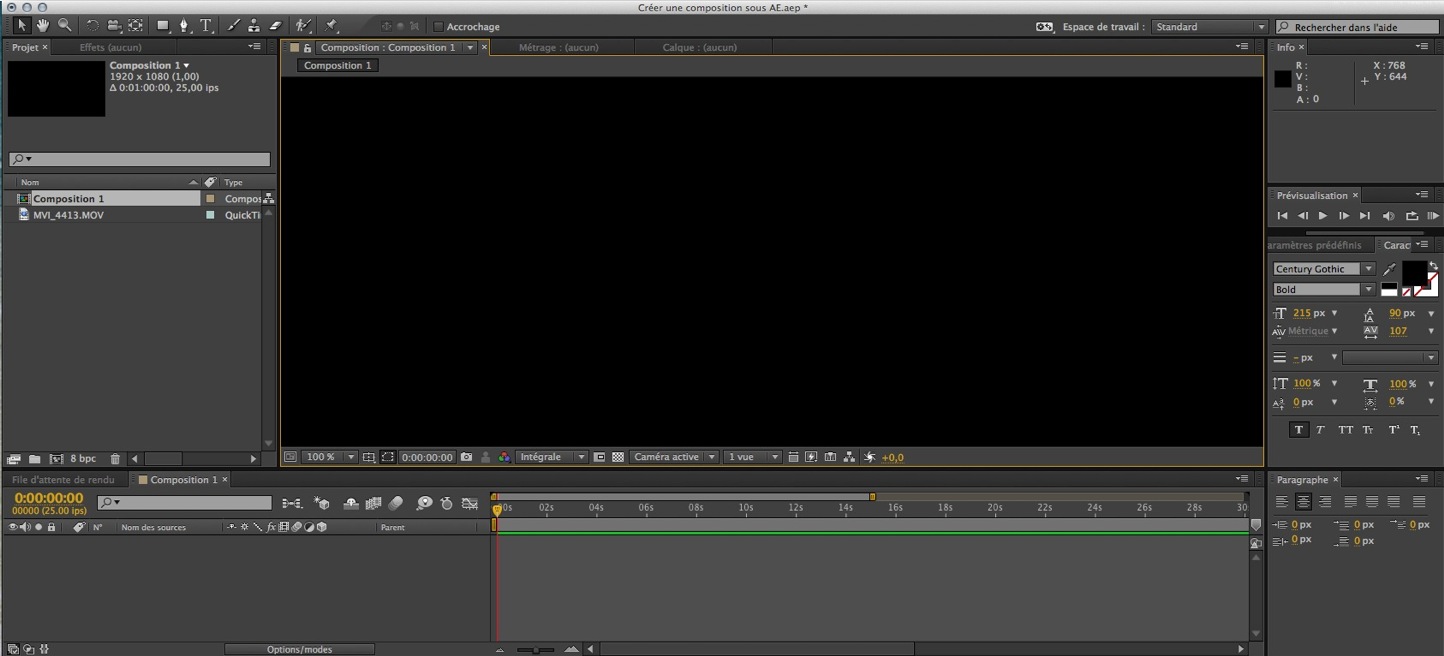Take a snapshot of the composition view
The height and width of the screenshot is (656, 1444).
click(466, 457)
